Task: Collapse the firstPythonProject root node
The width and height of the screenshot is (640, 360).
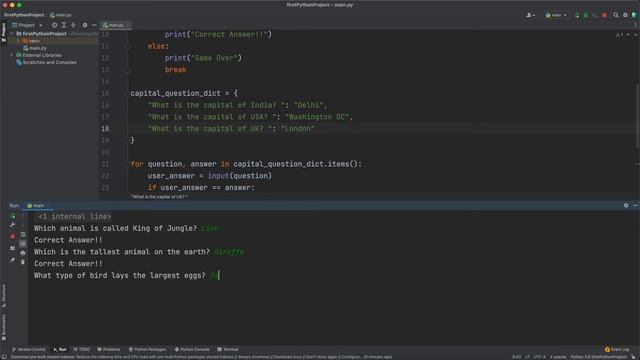Action: click(x=12, y=33)
